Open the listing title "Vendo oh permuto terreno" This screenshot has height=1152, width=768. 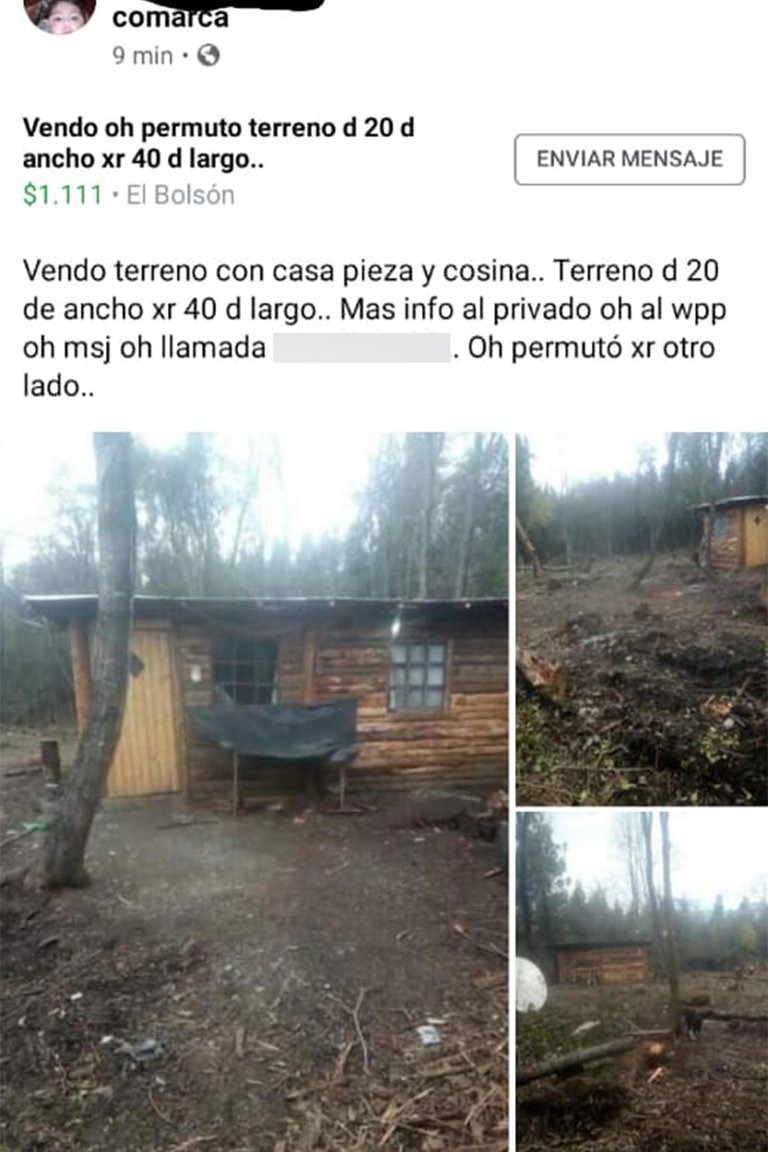218,143
